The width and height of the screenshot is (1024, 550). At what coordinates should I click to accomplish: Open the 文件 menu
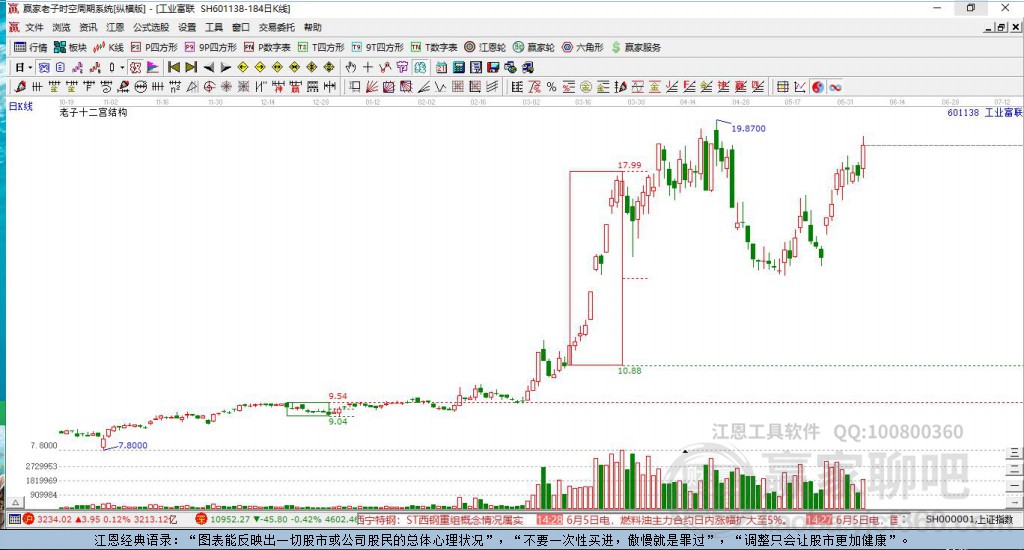pyautogui.click(x=34, y=27)
